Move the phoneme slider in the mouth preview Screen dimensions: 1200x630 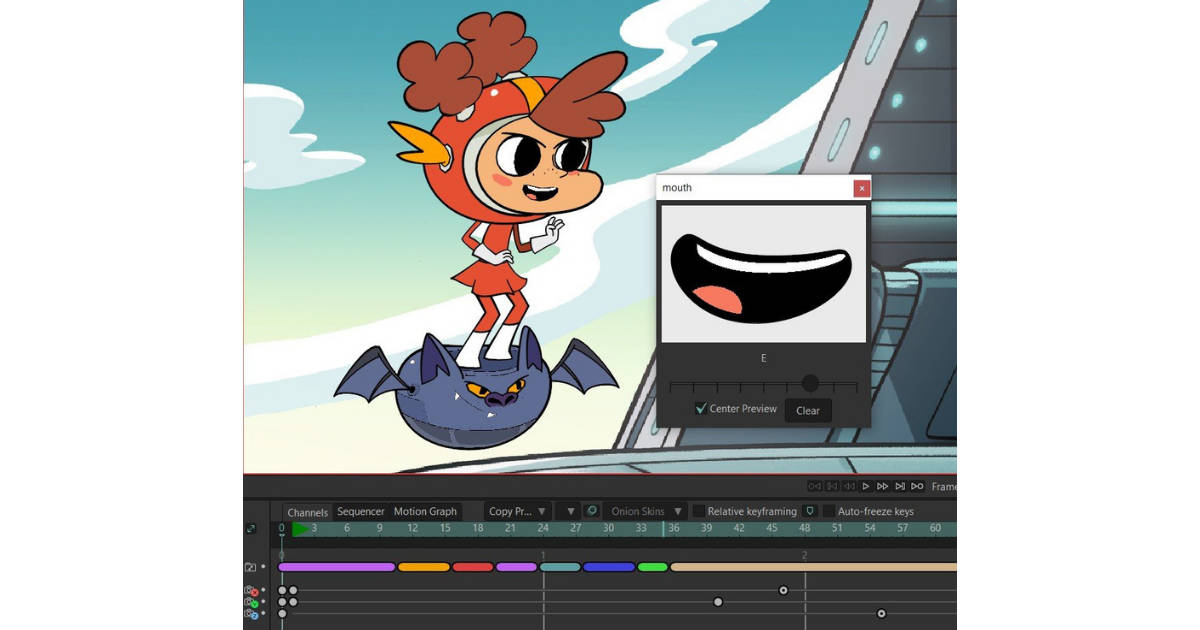(808, 383)
